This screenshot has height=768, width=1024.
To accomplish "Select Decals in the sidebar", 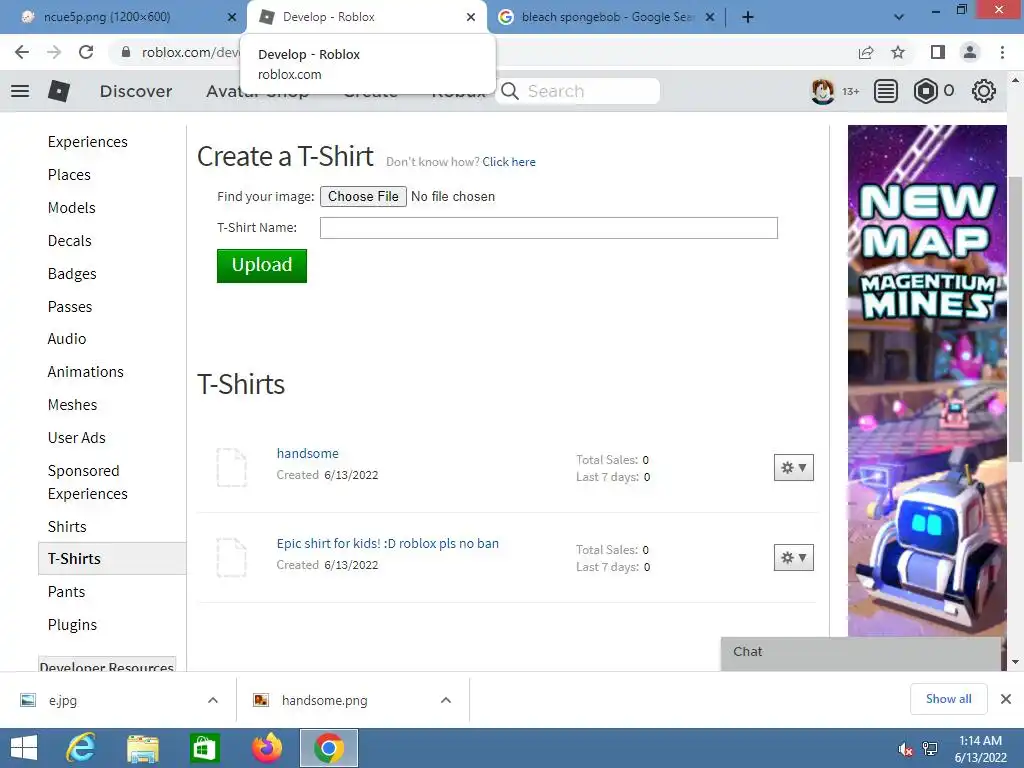I will point(70,241).
